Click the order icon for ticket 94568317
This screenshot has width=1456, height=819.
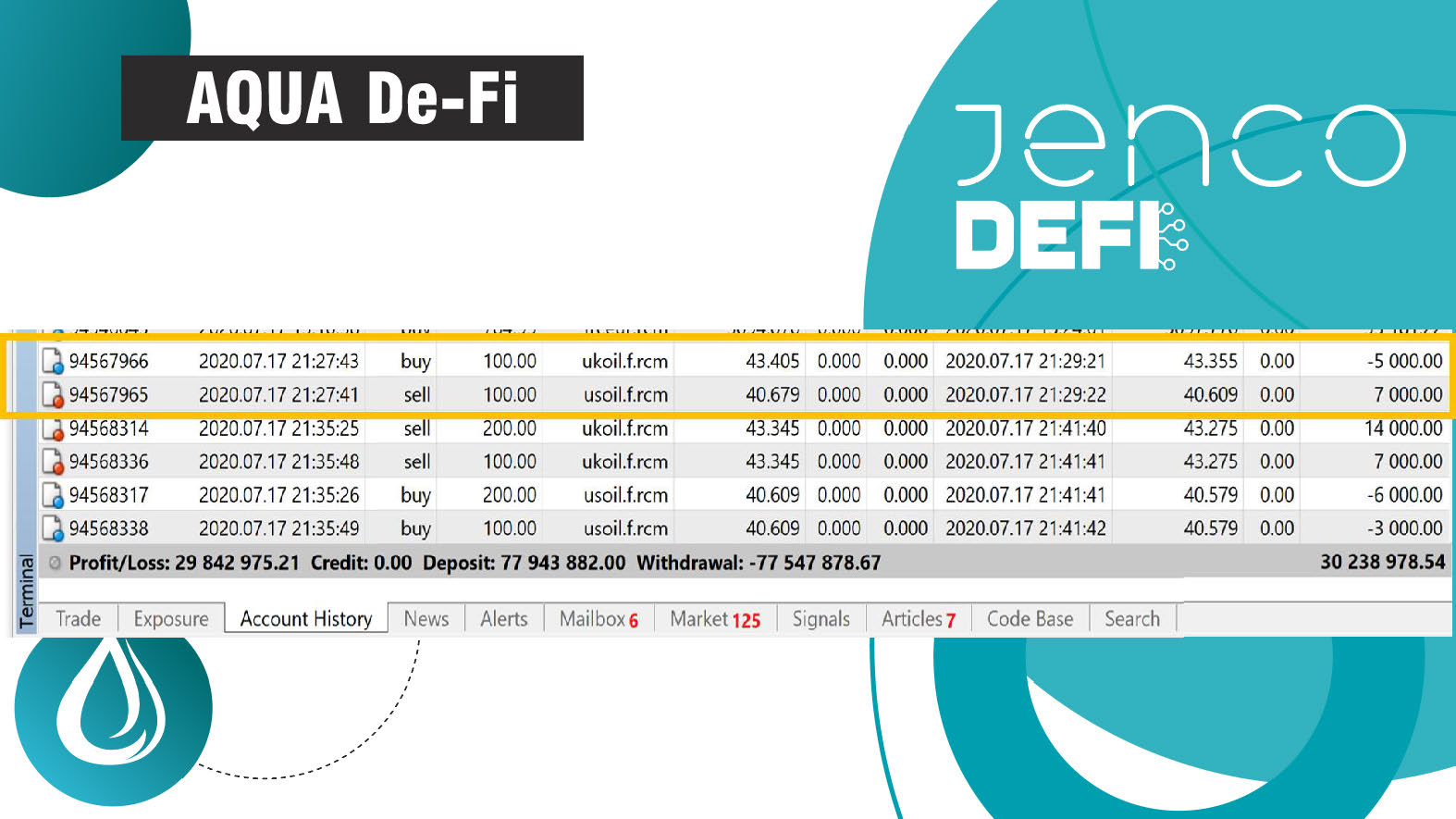tap(54, 495)
